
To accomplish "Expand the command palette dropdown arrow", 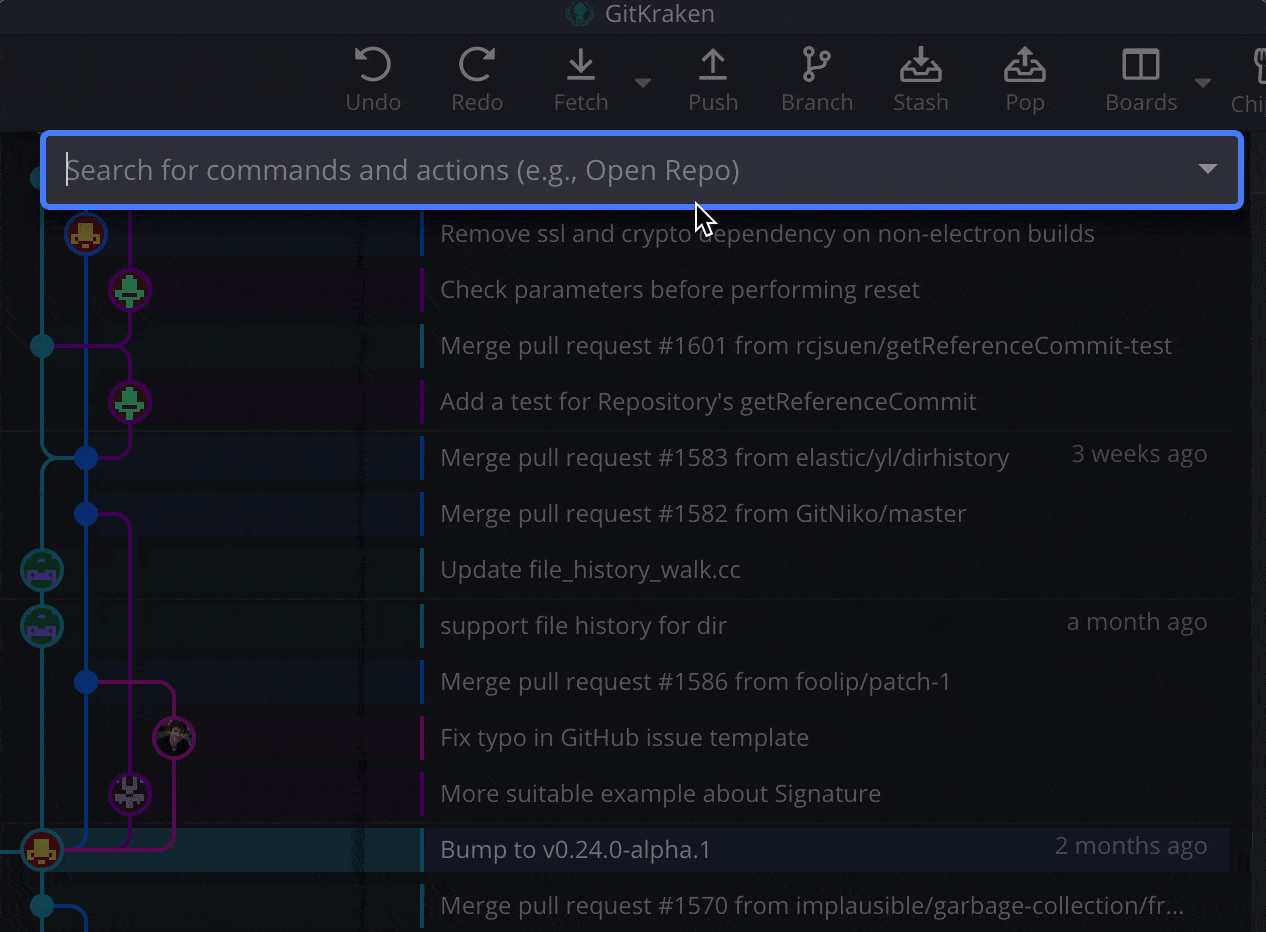I will point(1208,169).
